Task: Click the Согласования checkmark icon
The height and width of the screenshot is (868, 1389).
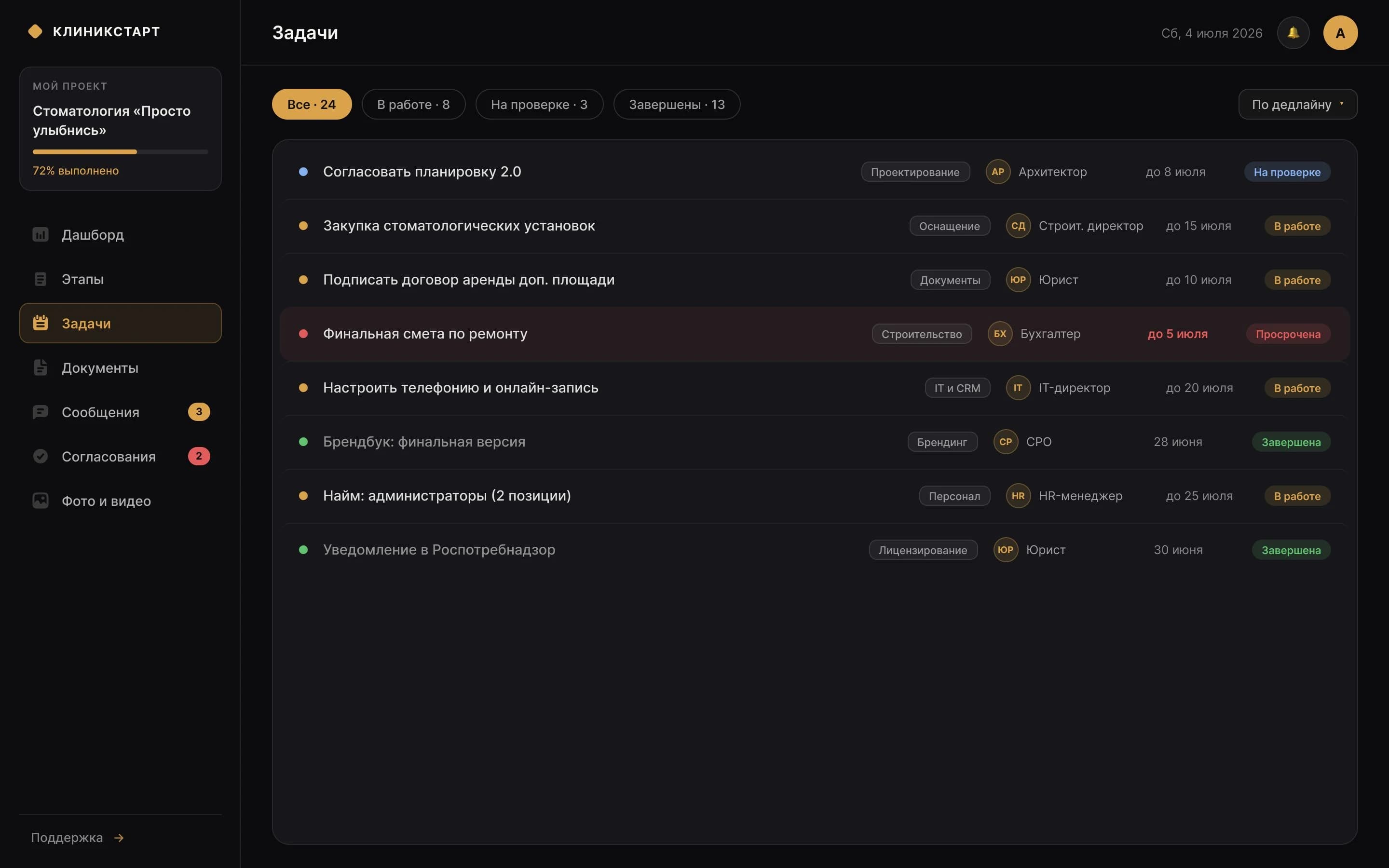Action: coord(40,456)
